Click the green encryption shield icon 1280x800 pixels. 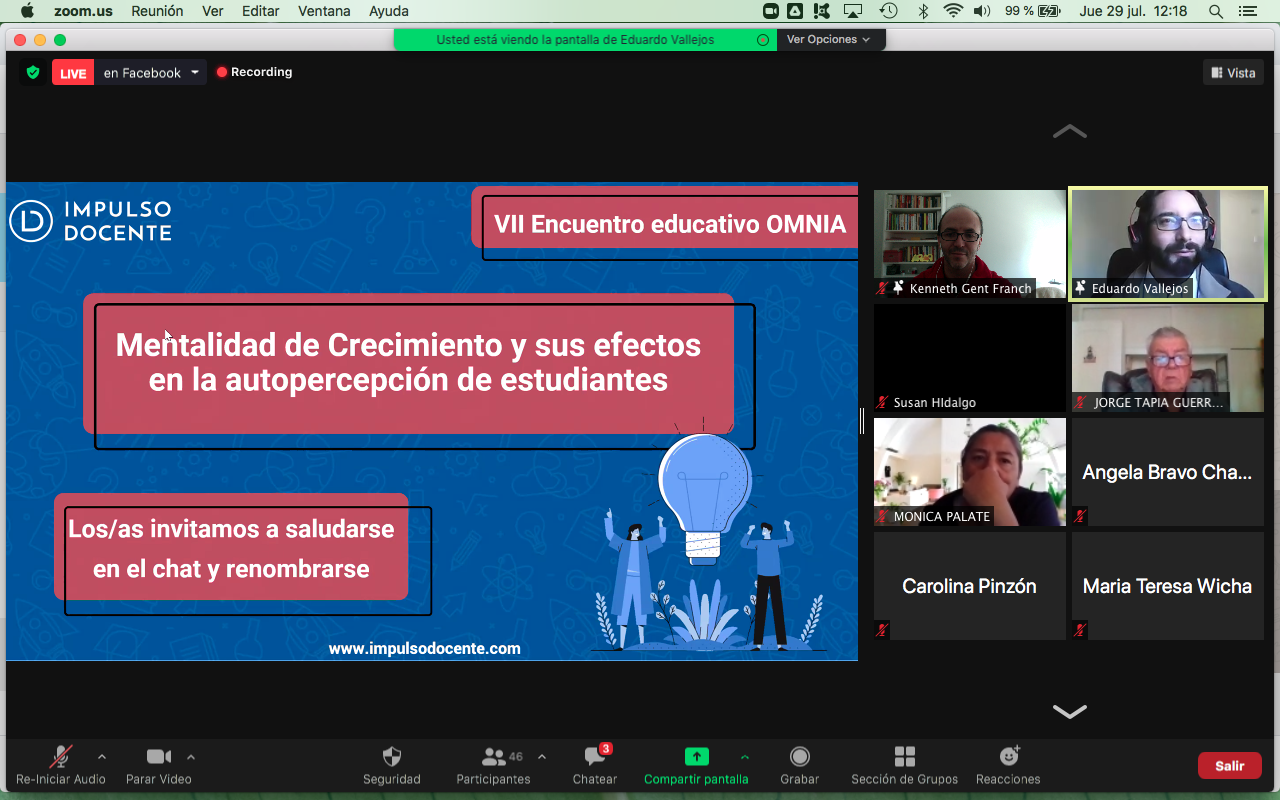click(33, 73)
